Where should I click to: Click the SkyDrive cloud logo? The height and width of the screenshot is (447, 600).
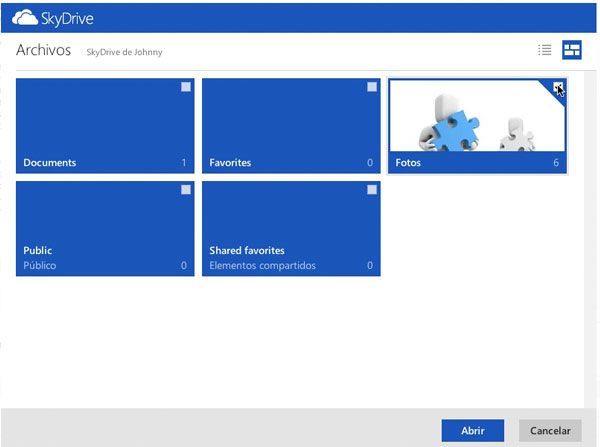pos(25,18)
